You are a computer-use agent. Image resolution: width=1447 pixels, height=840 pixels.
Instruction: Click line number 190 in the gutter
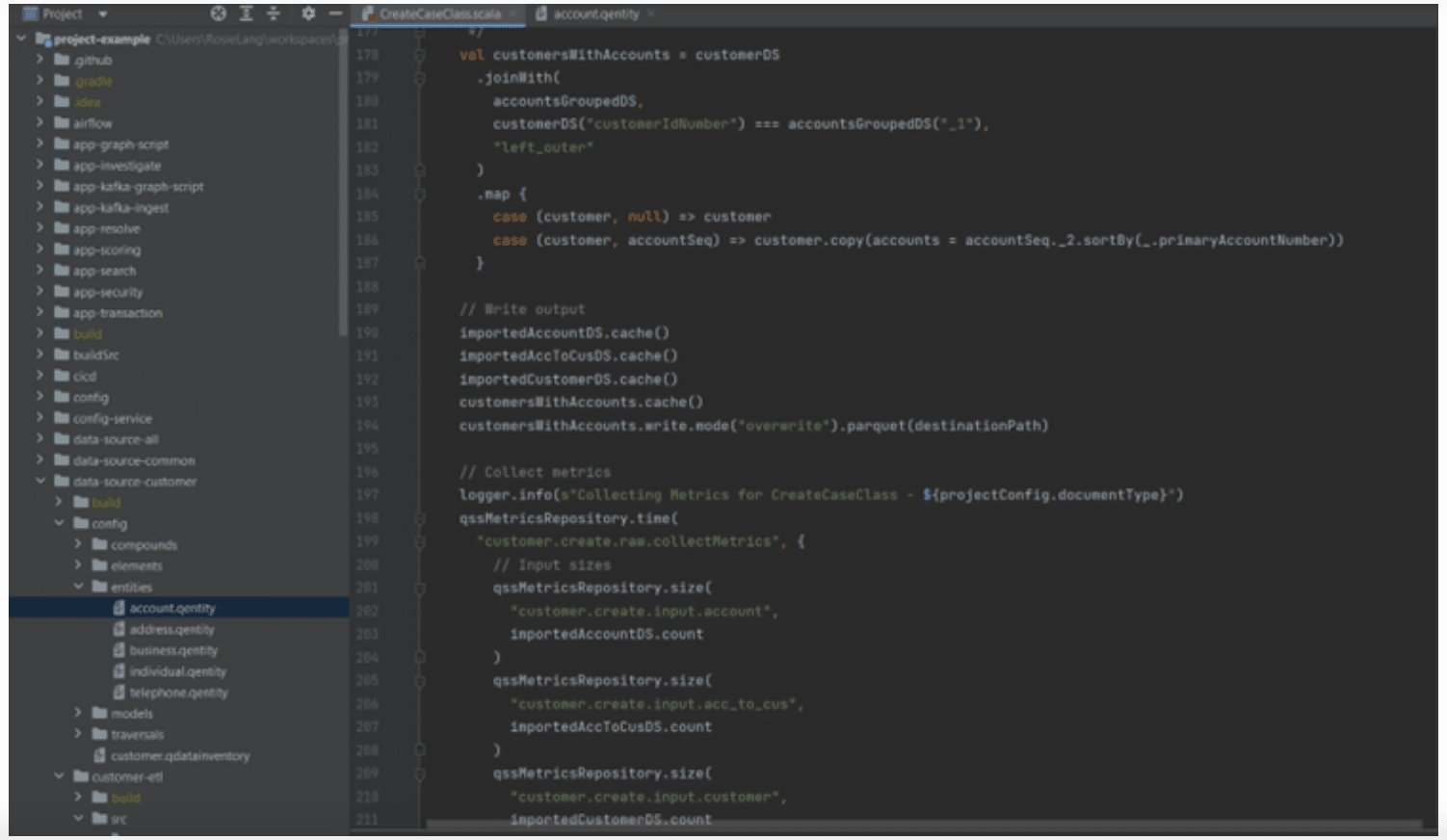pyautogui.click(x=367, y=333)
